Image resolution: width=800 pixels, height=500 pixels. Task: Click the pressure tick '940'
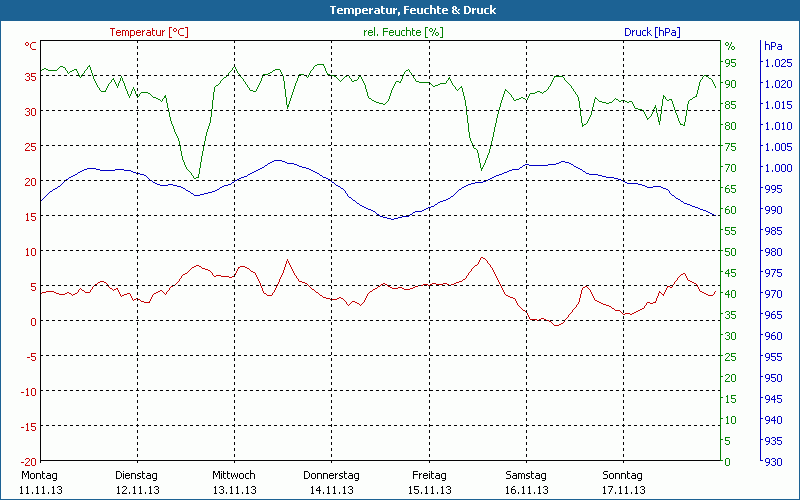pos(773,419)
